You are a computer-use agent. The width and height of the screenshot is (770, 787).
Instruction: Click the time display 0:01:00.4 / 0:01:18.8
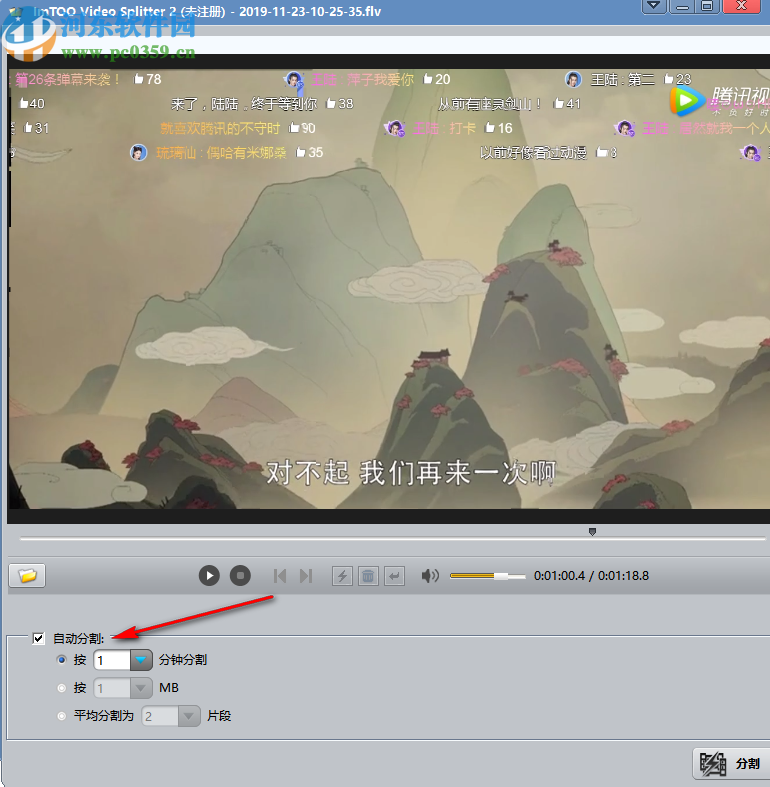pos(591,576)
